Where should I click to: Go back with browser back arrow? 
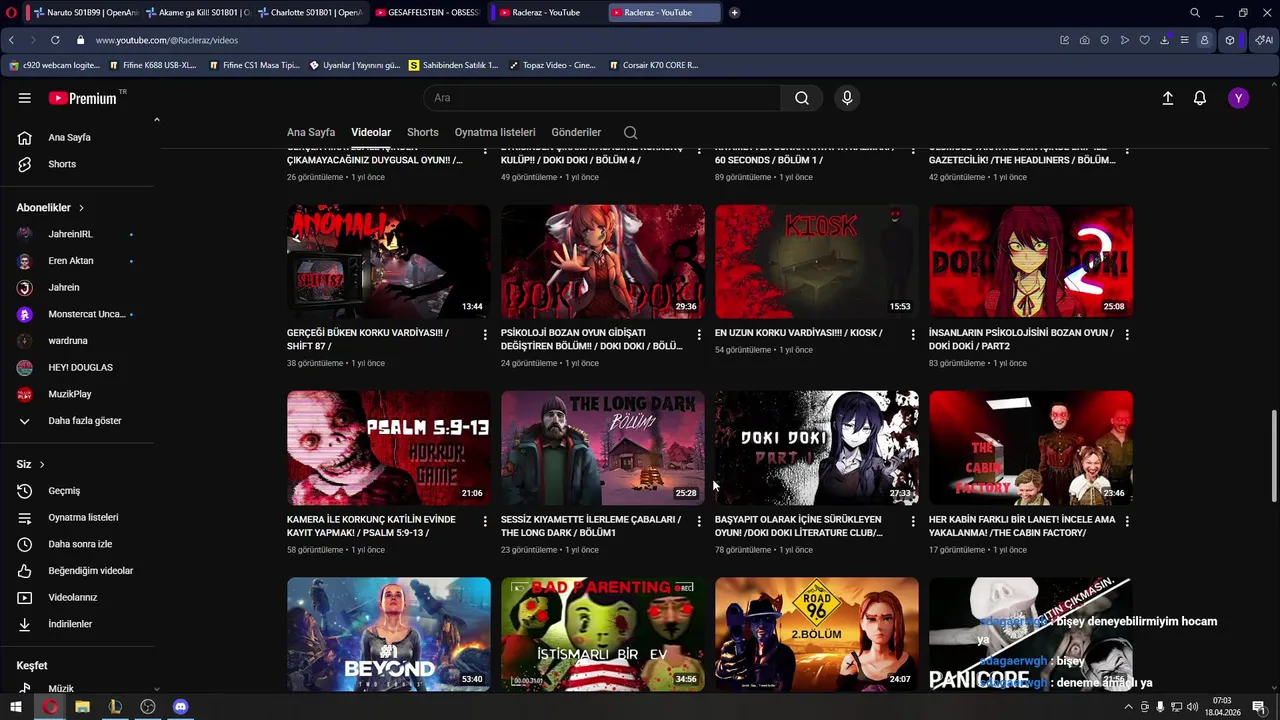coord(11,40)
